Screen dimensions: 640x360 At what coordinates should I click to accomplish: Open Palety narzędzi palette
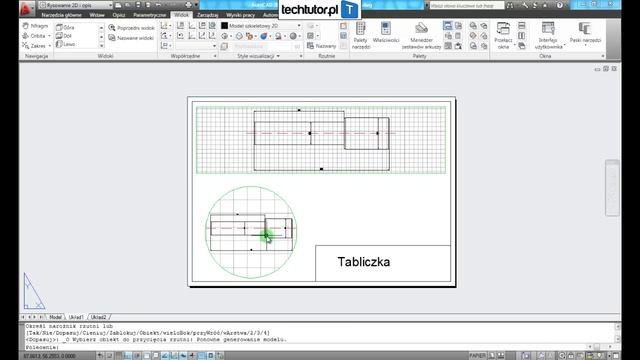click(x=361, y=36)
